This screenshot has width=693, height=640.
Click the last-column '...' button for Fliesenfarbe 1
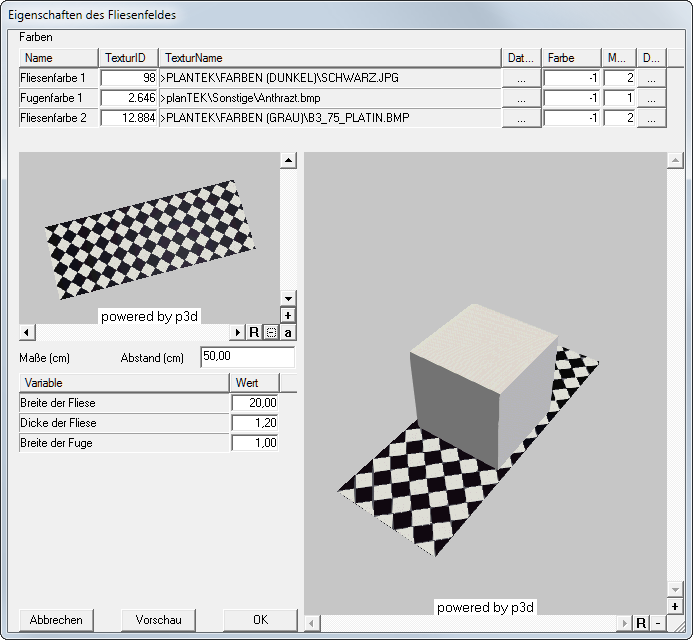651,78
